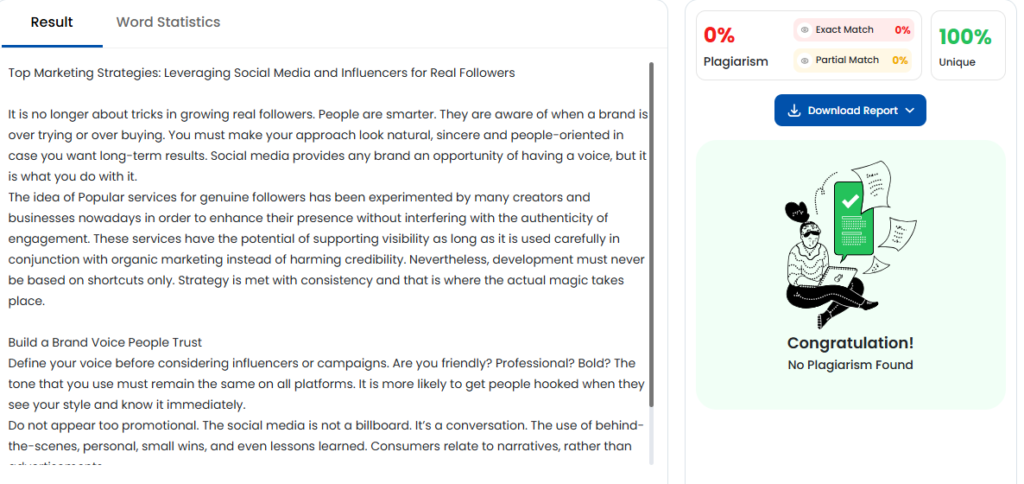The image size is (1024, 484).
Task: Click the download arrow icon on the report button
Action: [794, 111]
